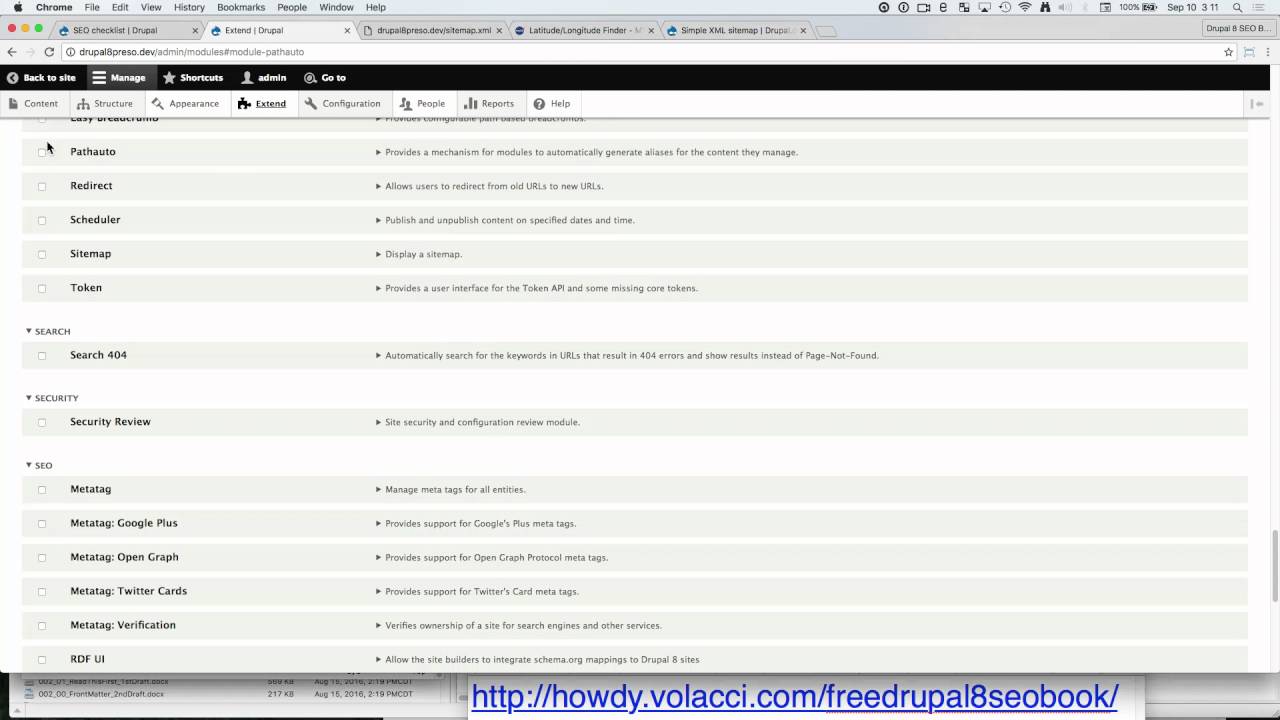This screenshot has height=720, width=1280.
Task: Enable the Scheduler module checkbox
Action: coord(42,220)
